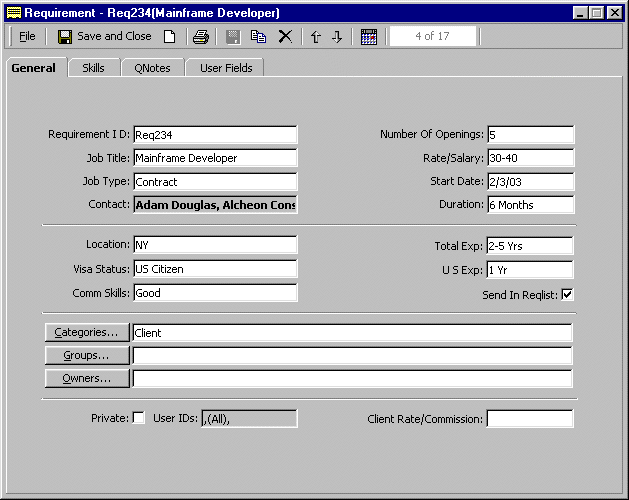Enable the Private checkbox
Image resolution: width=629 pixels, height=500 pixels.
[x=138, y=417]
